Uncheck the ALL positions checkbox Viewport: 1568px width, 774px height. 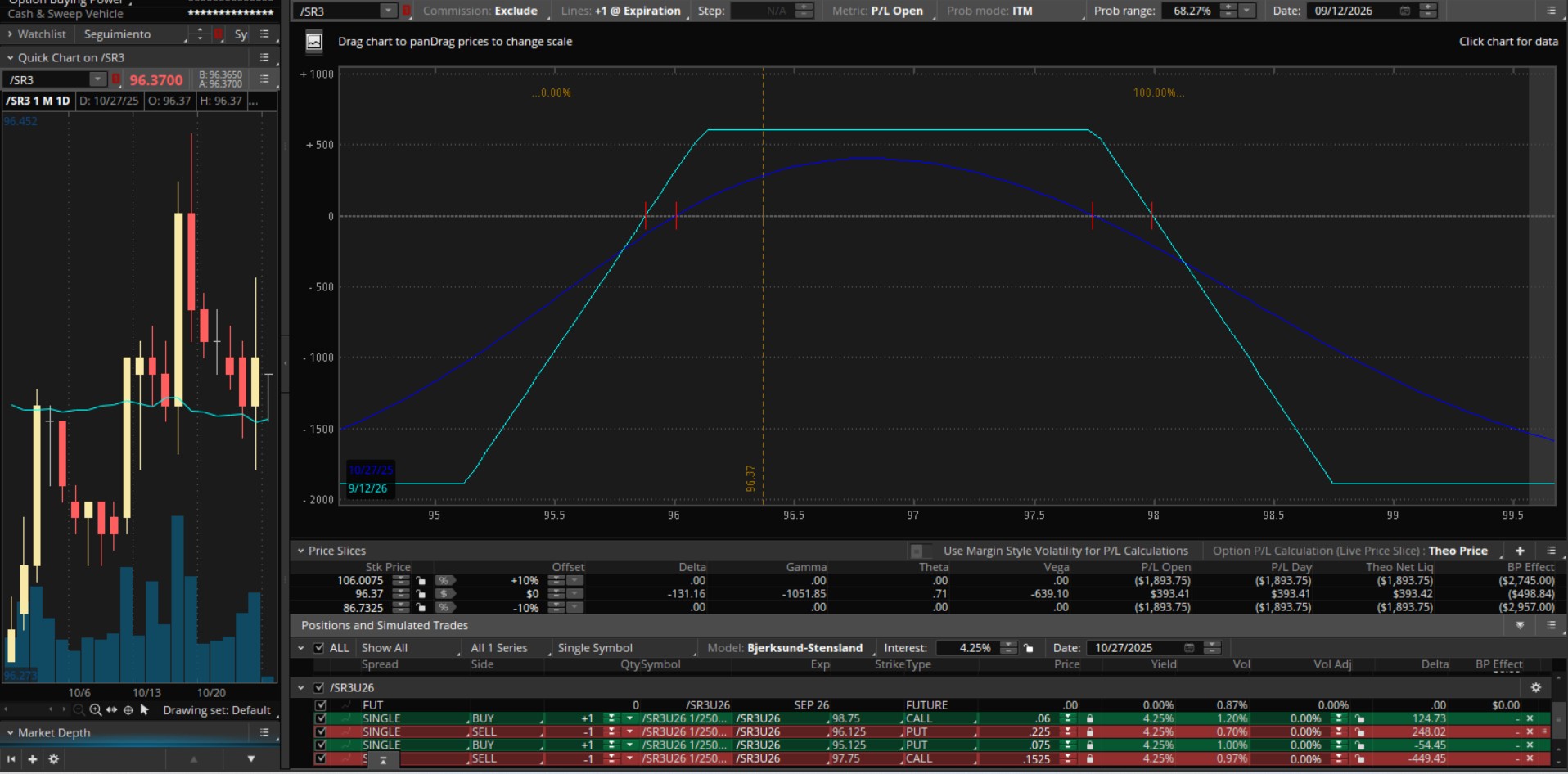[319, 648]
